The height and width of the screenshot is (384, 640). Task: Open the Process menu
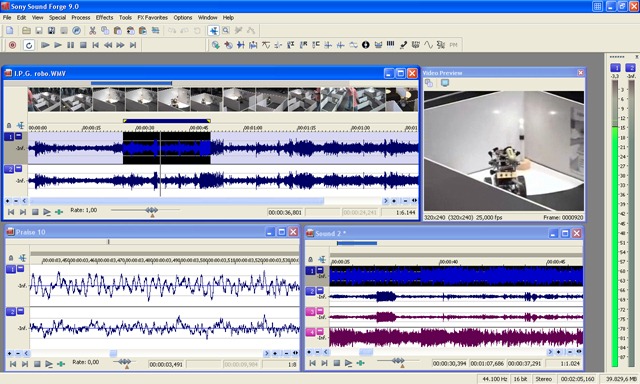[80, 18]
